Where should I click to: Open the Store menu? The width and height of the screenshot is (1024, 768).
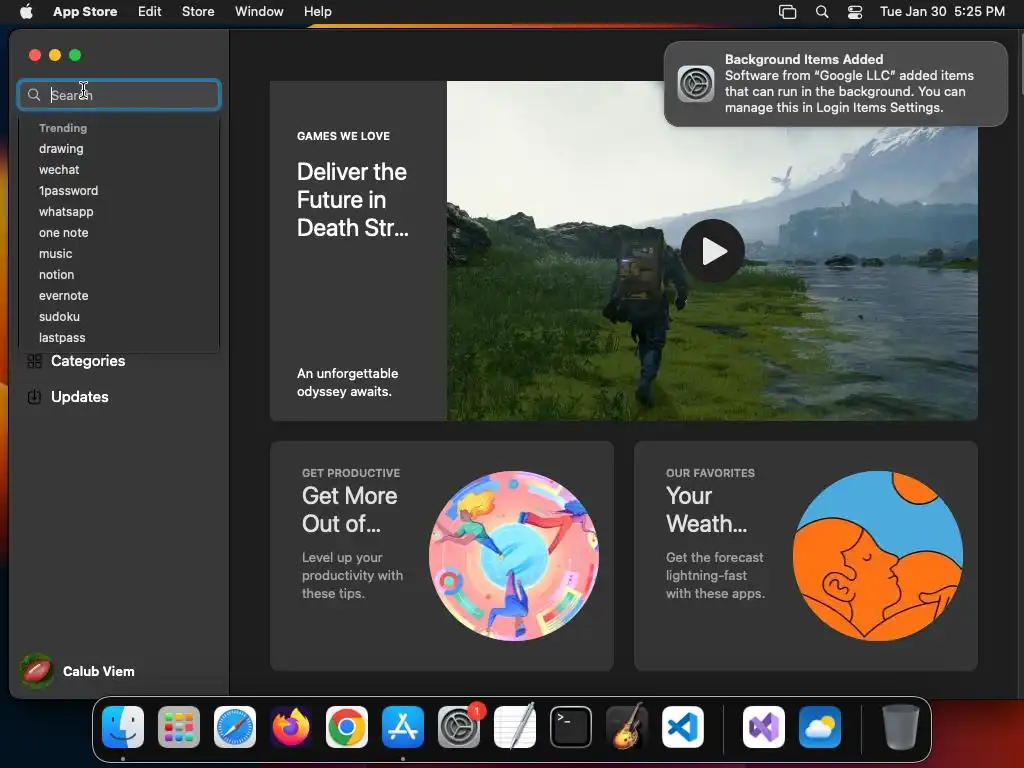(198, 12)
